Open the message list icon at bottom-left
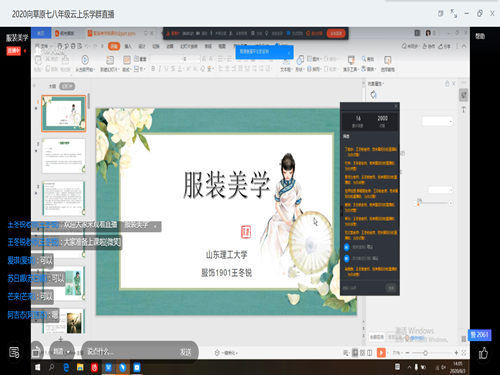Viewport: 500px width, 375px height. pyautogui.click(x=14, y=352)
